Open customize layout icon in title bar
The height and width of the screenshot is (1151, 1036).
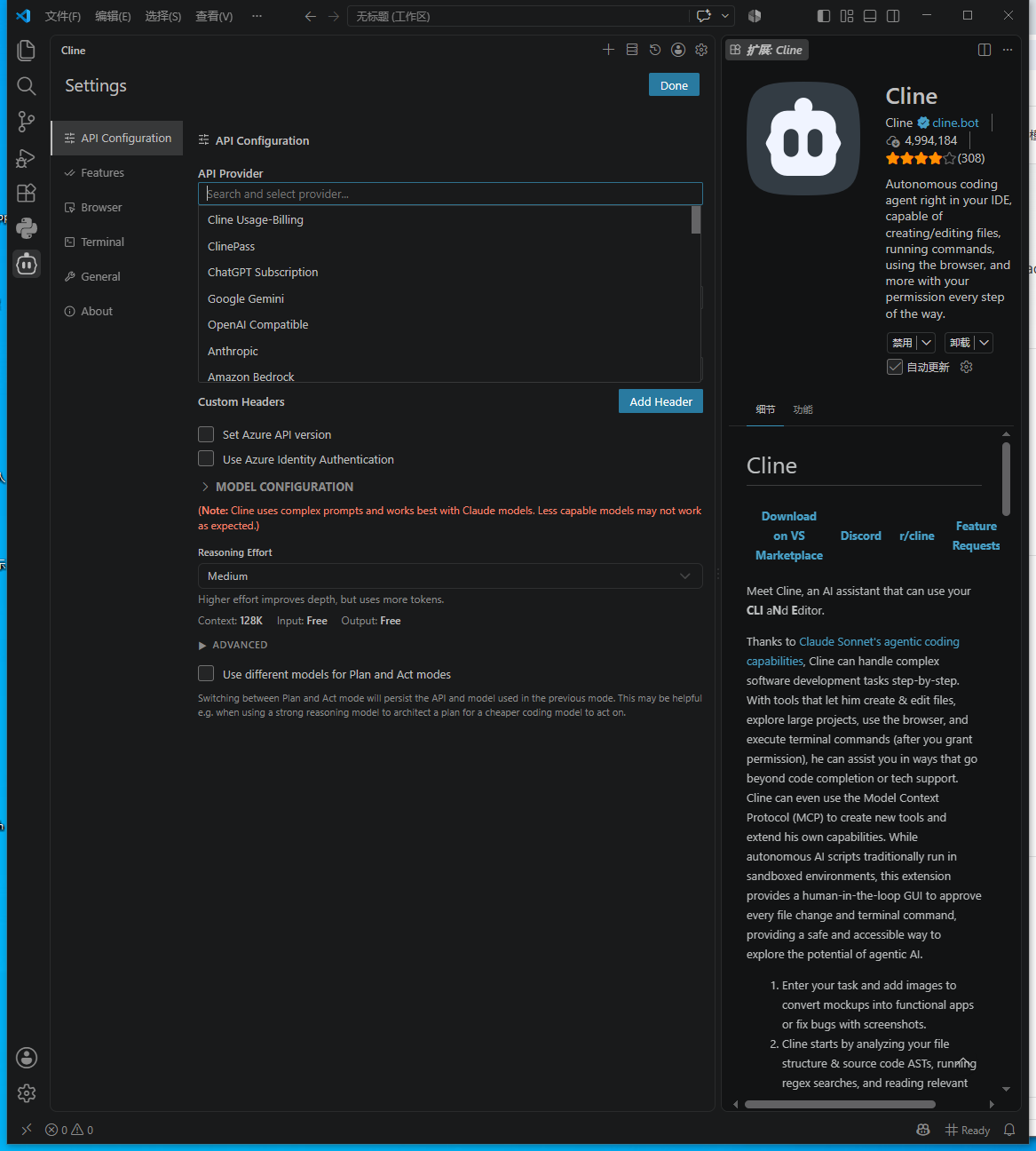pyautogui.click(x=847, y=16)
